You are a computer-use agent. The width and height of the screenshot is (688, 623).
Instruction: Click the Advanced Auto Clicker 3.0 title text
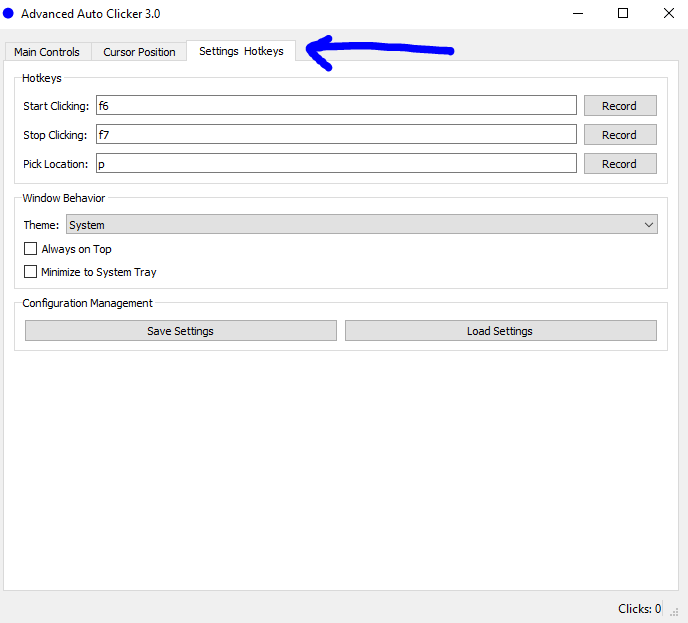91,14
